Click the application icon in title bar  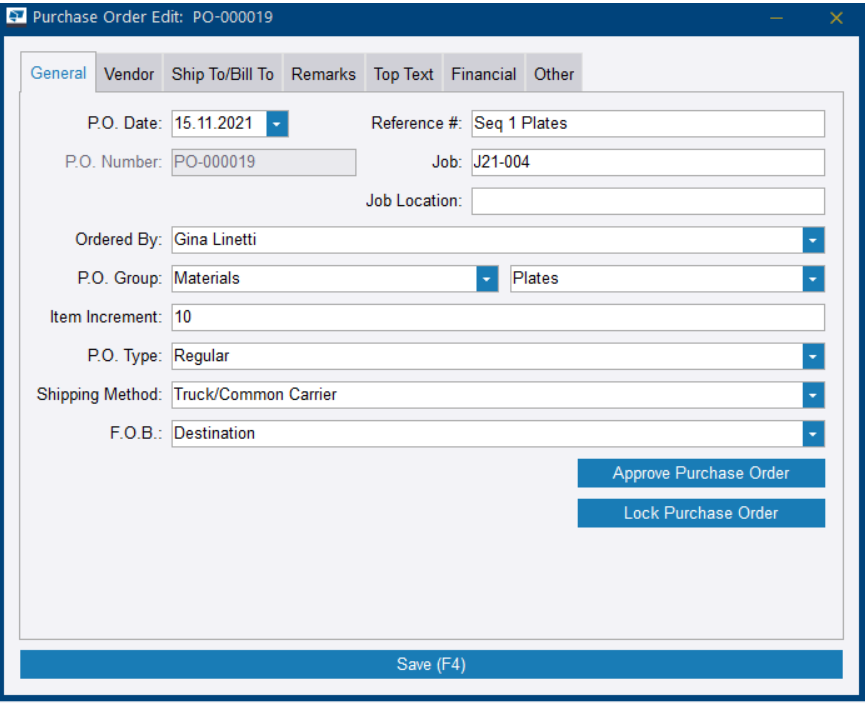(x=16, y=17)
